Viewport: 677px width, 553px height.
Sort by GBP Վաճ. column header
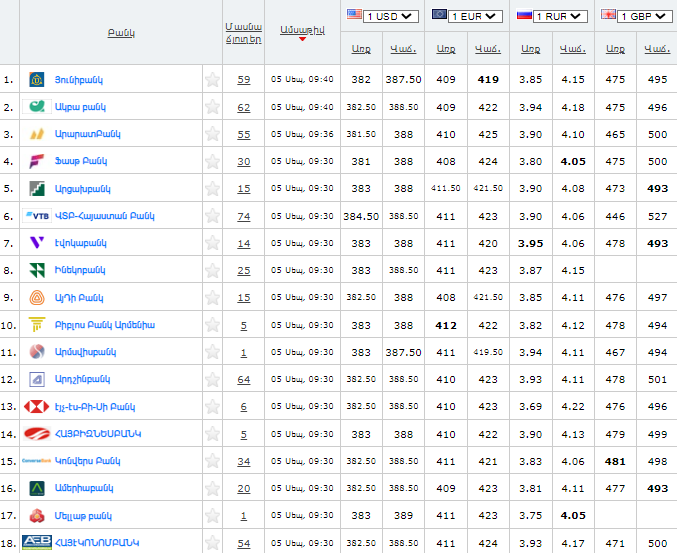coord(657,49)
